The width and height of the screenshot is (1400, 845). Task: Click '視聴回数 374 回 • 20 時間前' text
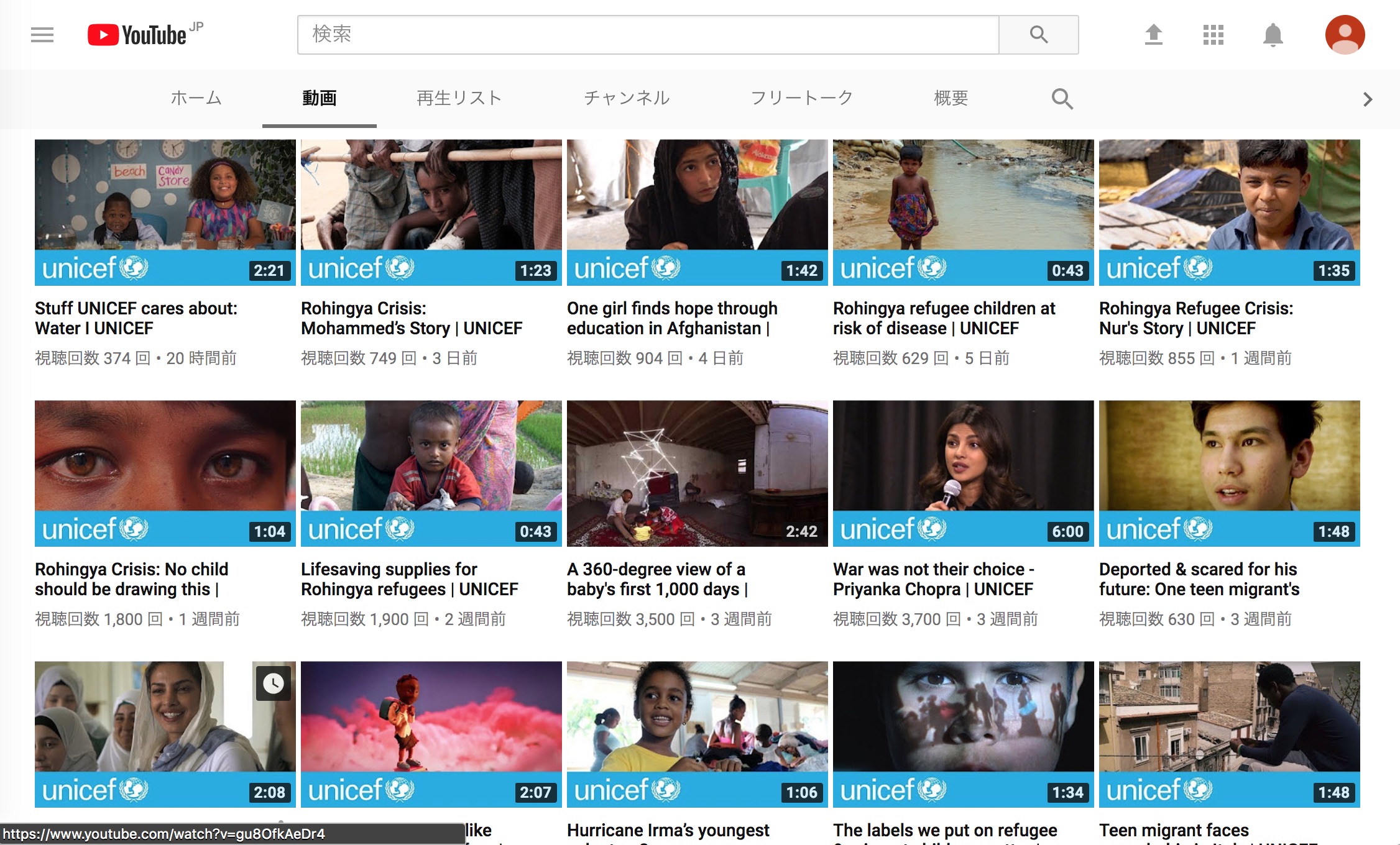(x=136, y=359)
